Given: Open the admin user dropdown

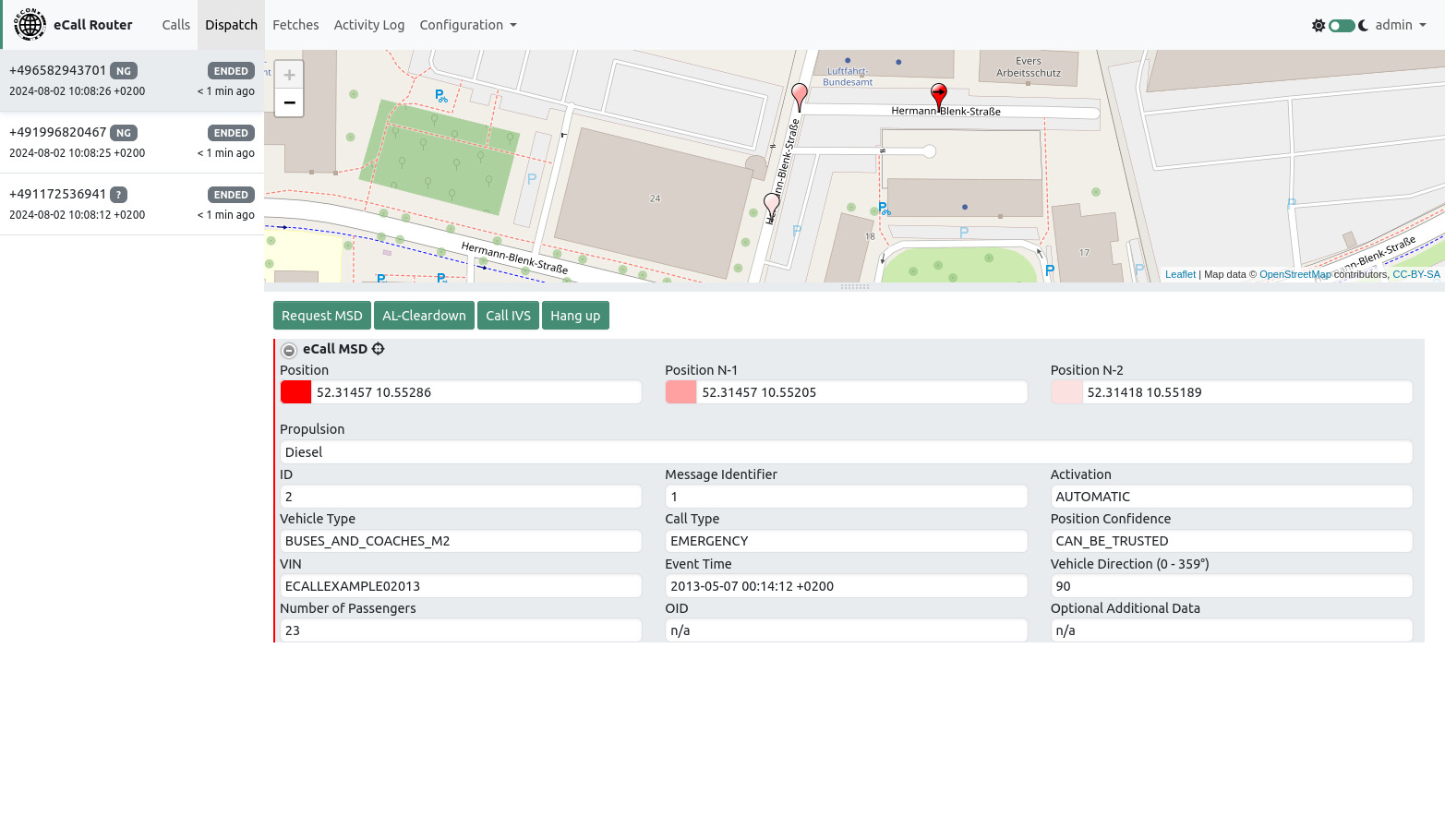Looking at the screenshot, I should click(1400, 25).
